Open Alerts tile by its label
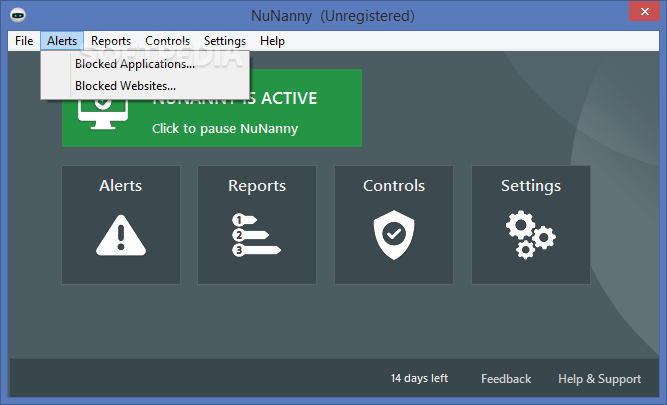The width and height of the screenshot is (667, 405). tap(121, 186)
